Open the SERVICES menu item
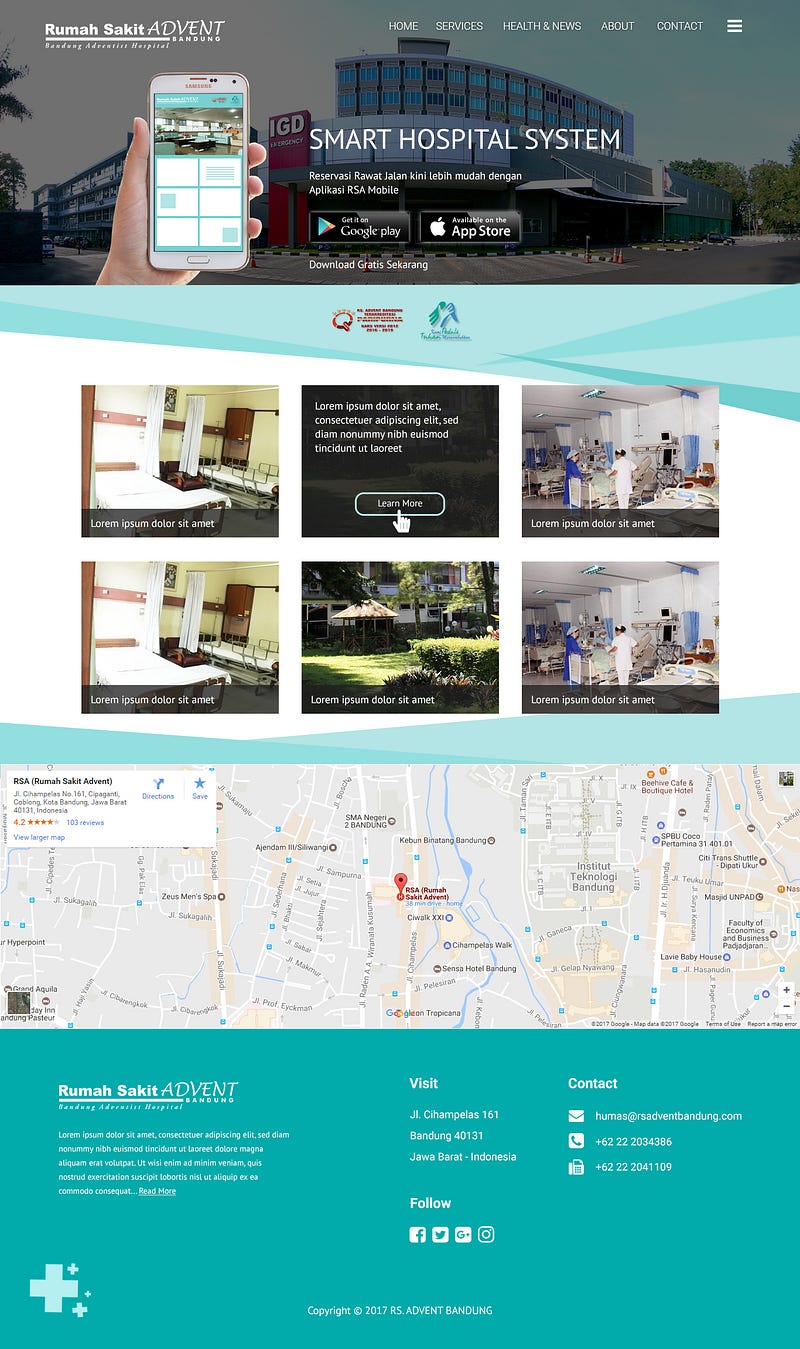 pyautogui.click(x=459, y=26)
